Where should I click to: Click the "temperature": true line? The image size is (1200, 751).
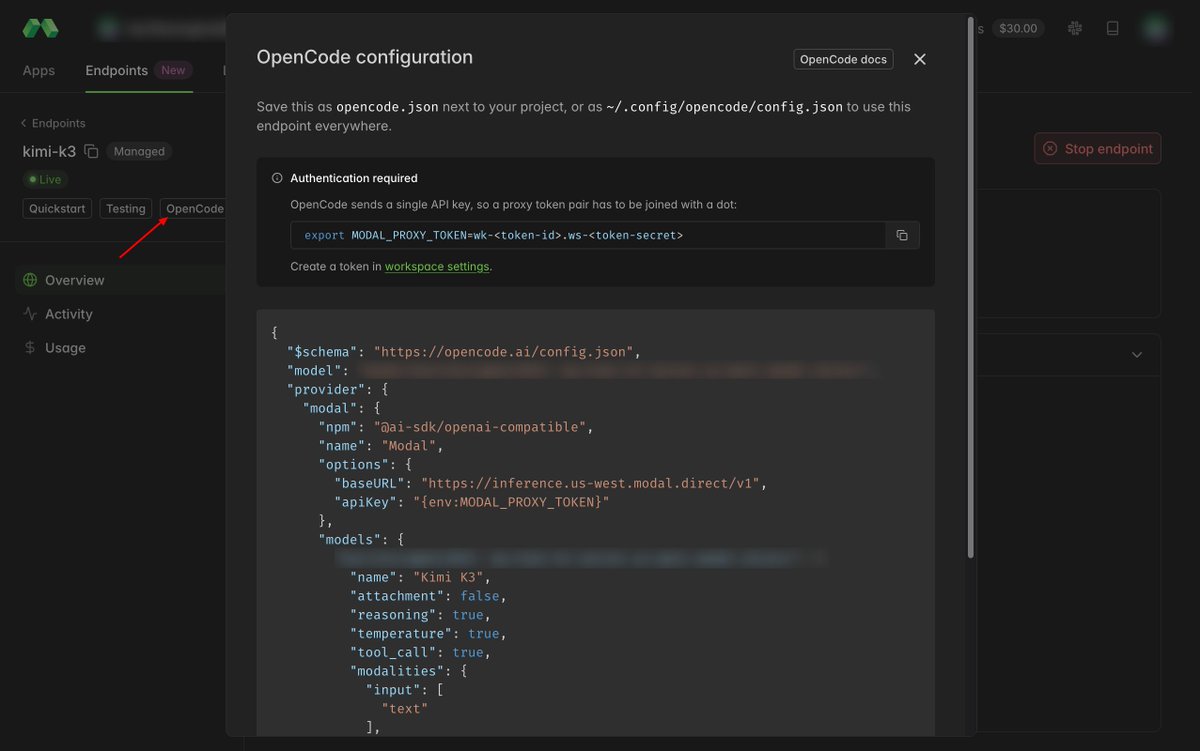pyautogui.click(x=428, y=634)
